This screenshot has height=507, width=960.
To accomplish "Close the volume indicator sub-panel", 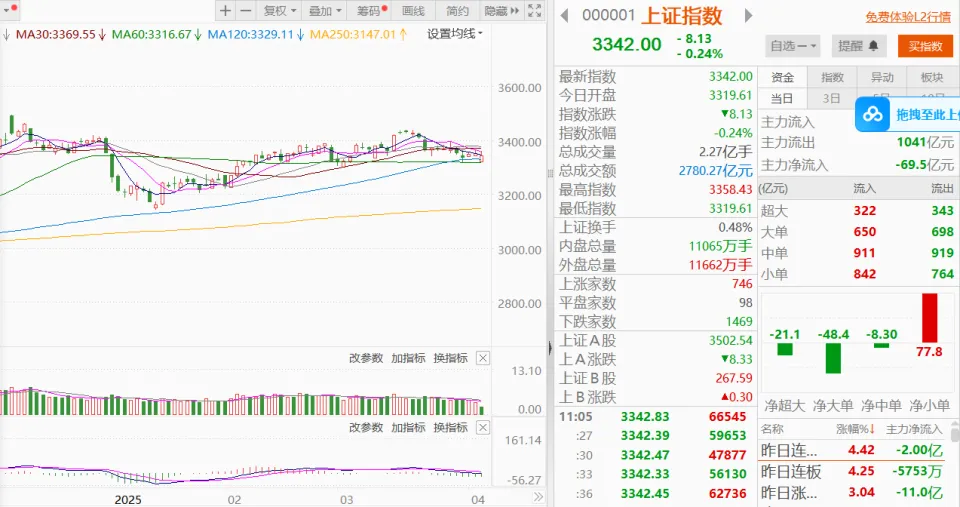I will click(483, 358).
